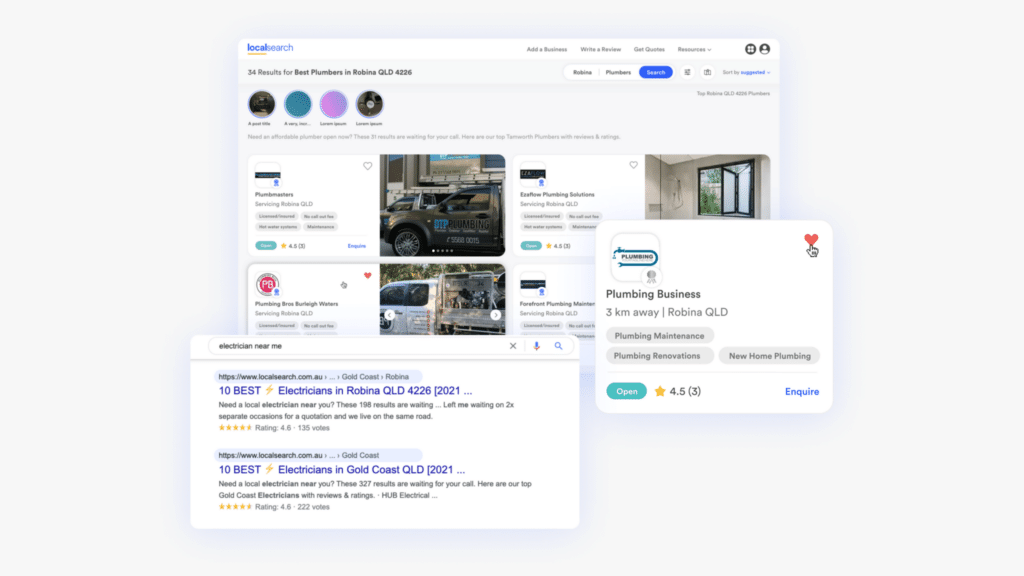Click the voice search microphone icon
1024x576 pixels.
(537, 346)
